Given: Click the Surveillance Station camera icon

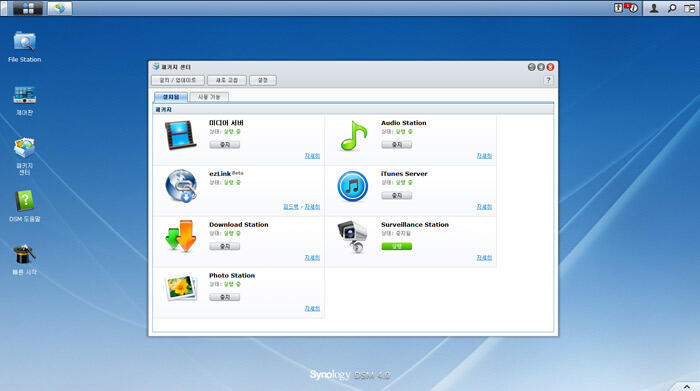Looking at the screenshot, I should click(352, 237).
